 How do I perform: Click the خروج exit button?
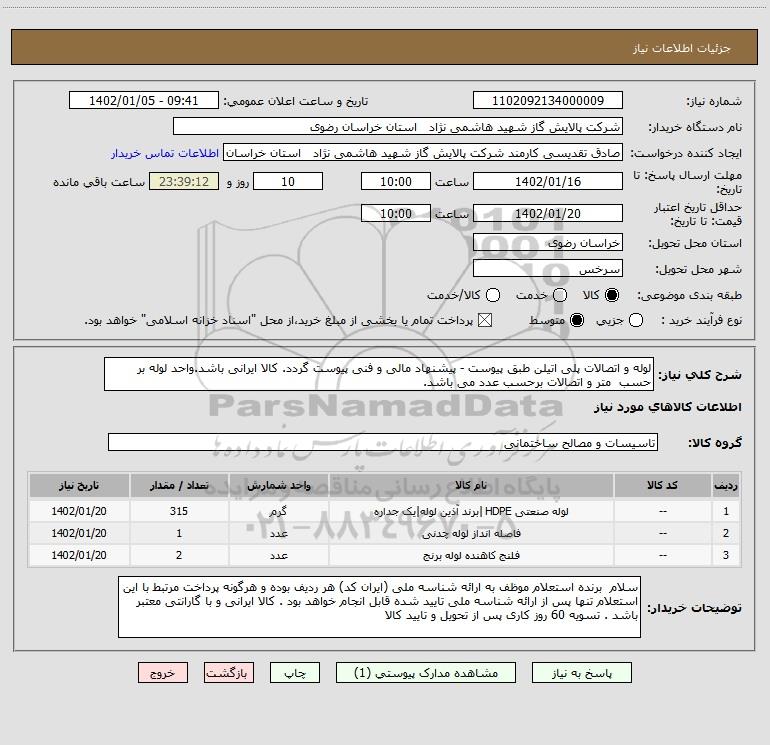163,673
